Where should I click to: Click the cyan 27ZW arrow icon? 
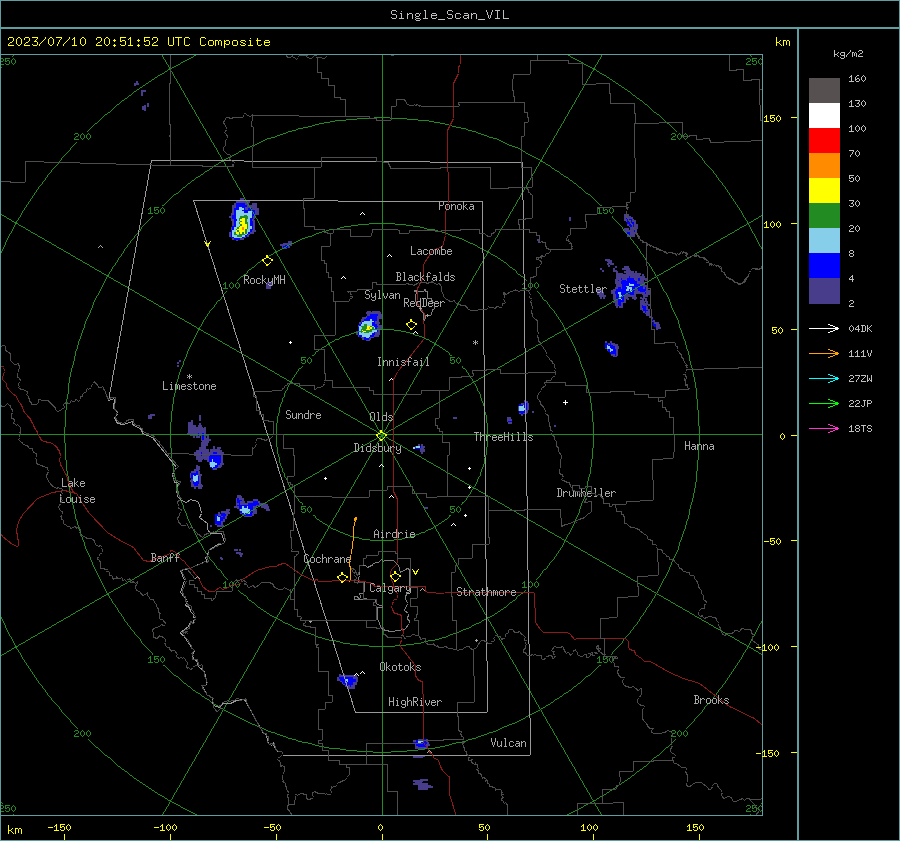click(824, 378)
